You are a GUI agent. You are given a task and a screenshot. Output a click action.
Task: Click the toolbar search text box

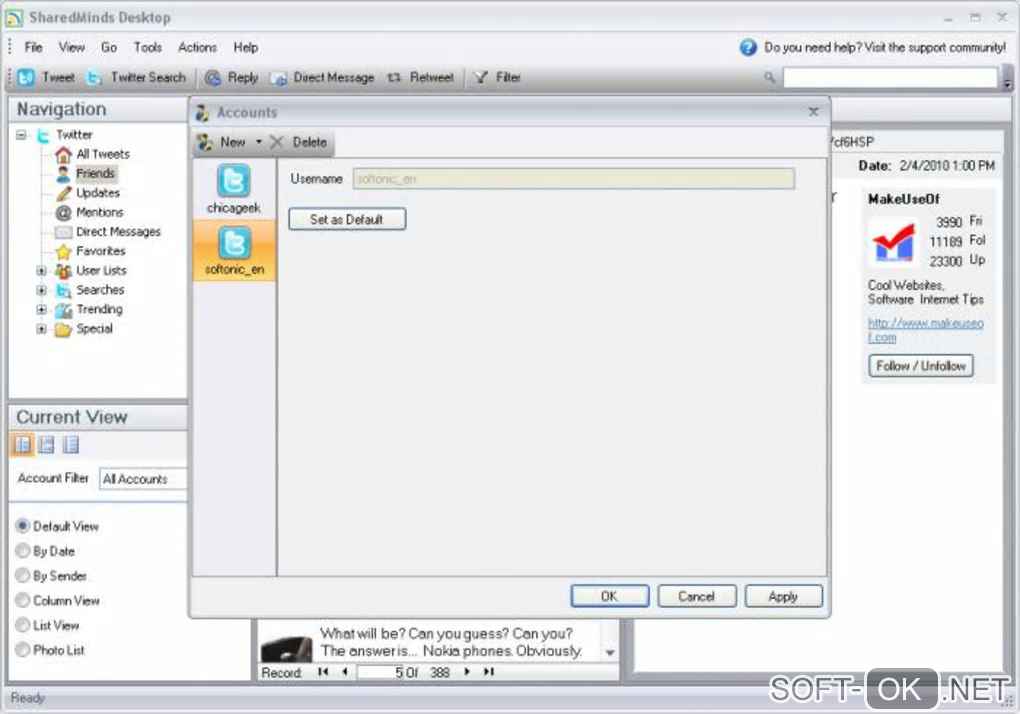[x=890, y=77]
